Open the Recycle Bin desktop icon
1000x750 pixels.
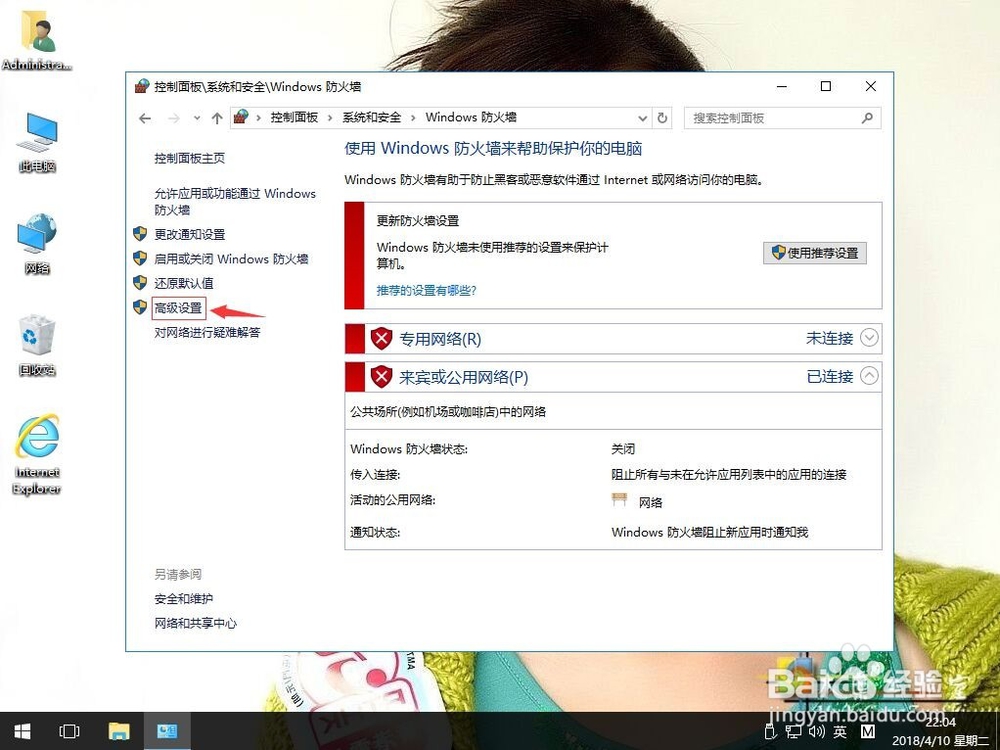[37, 346]
